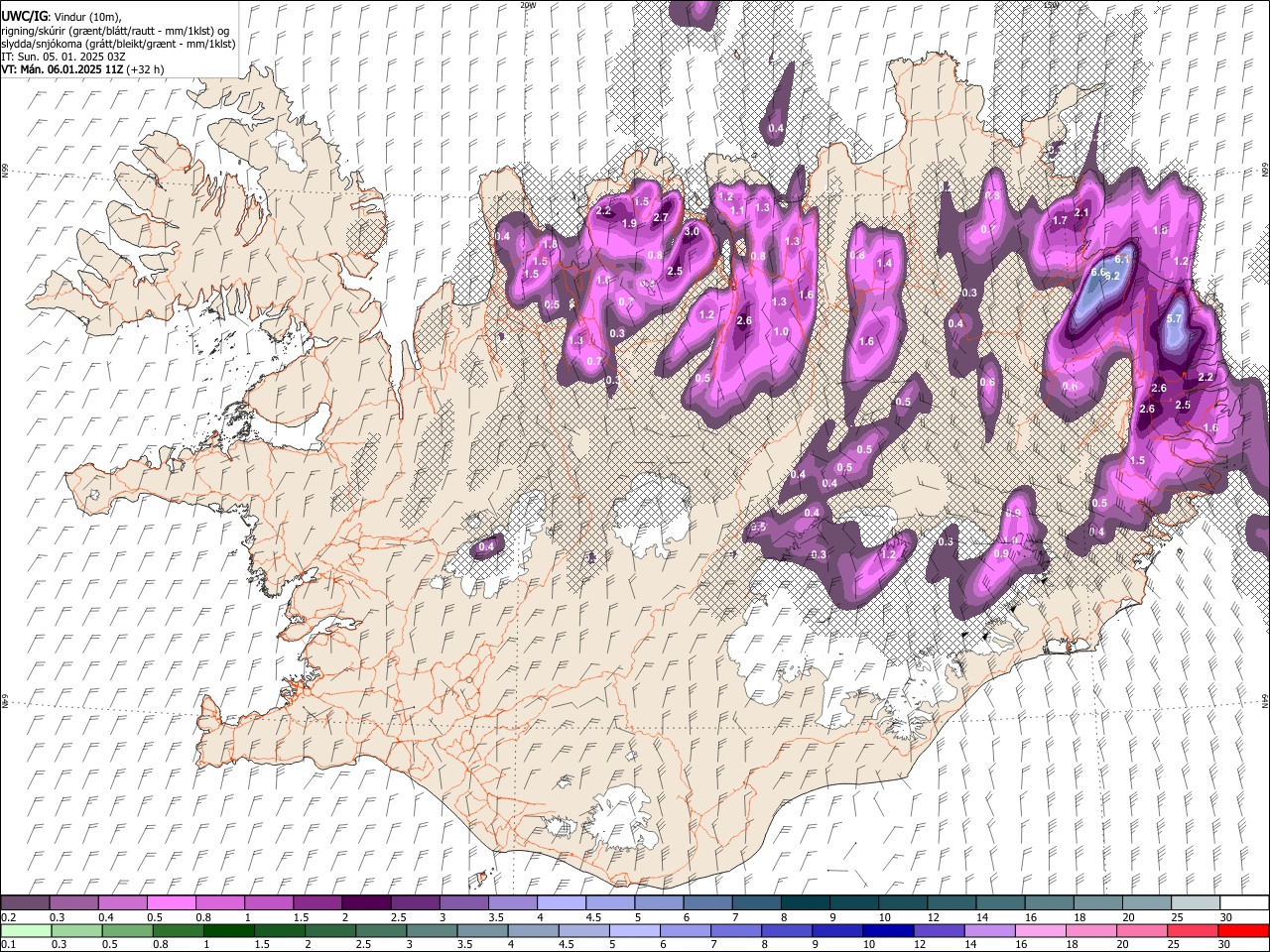
Task: Select the 'VT: Mán. 06.01.2025 11Z' valid time
Action: coord(61,69)
